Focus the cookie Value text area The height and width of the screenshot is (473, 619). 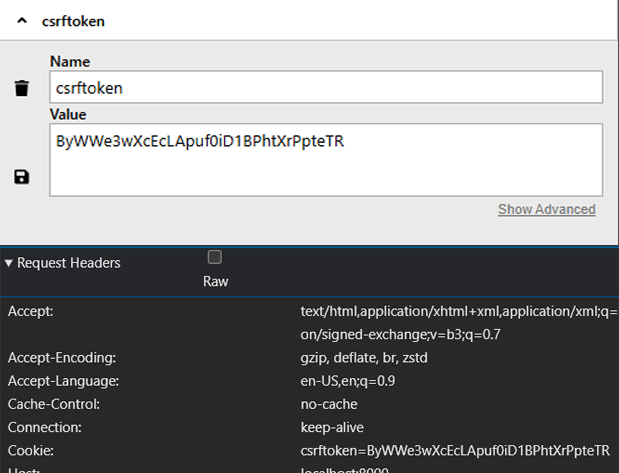tap(326, 159)
